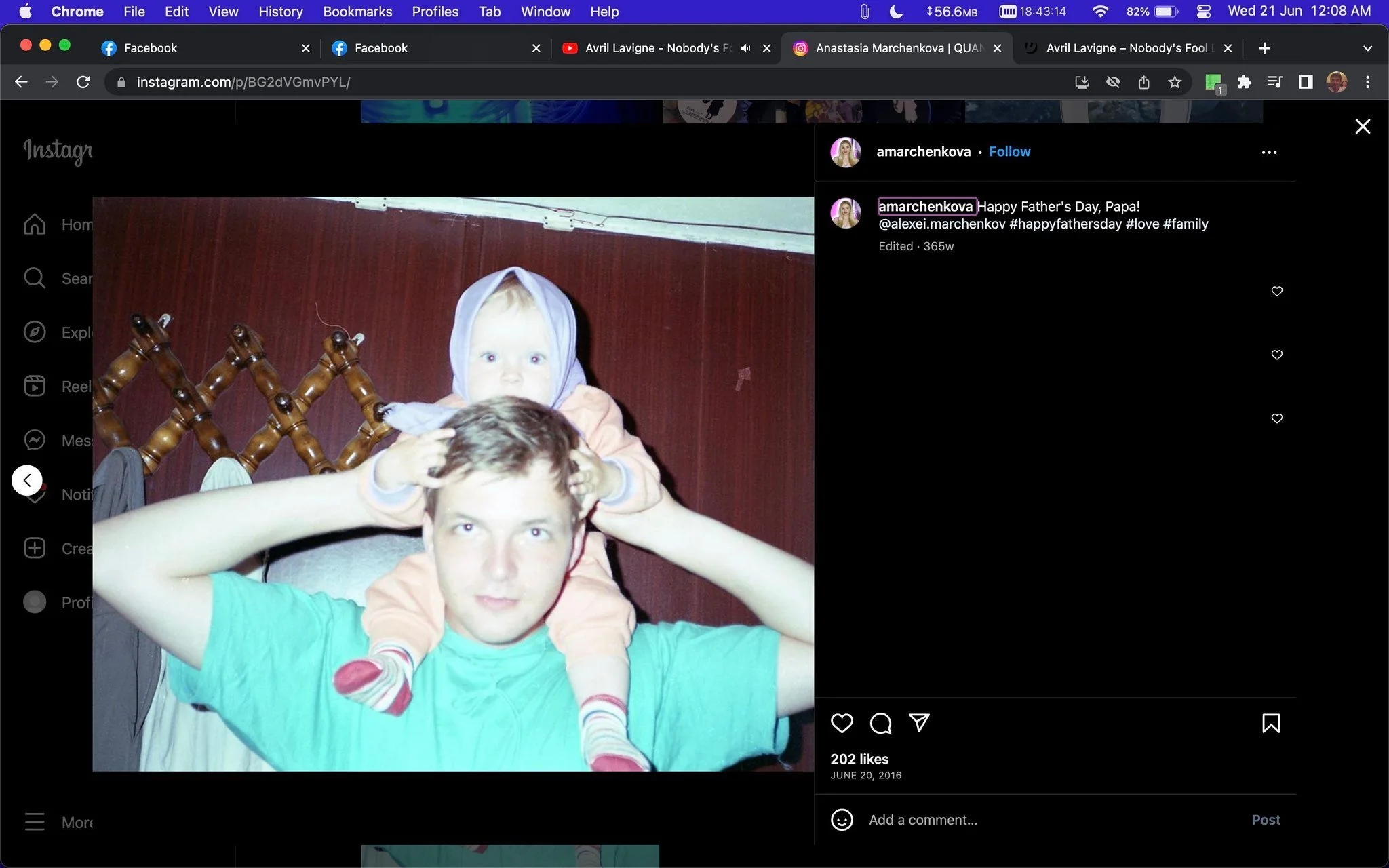1389x868 pixels.
Task: Open Instagram Search in sidebar
Action: click(35, 278)
